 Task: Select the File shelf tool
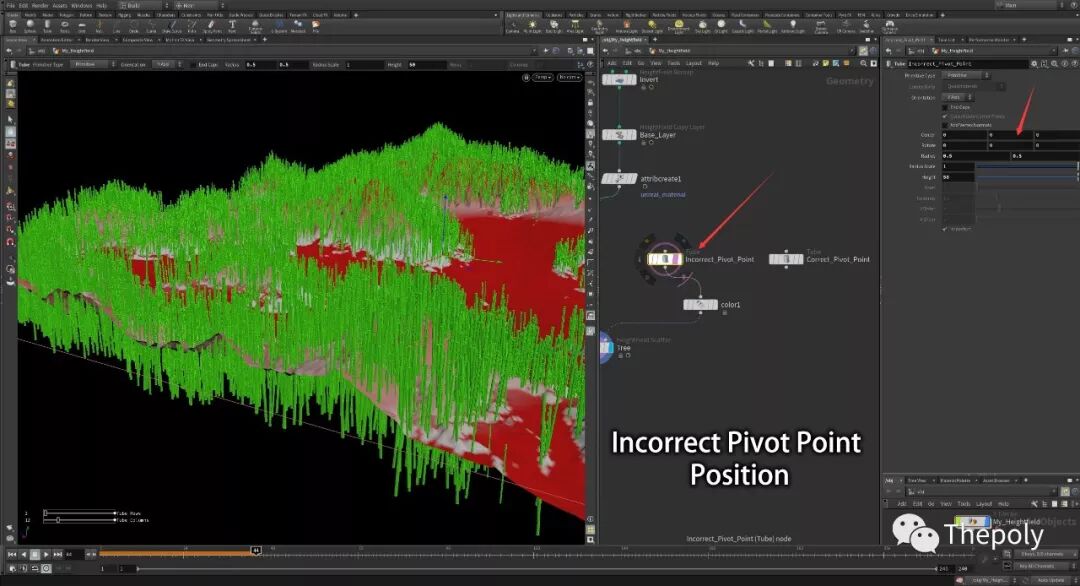point(315,26)
